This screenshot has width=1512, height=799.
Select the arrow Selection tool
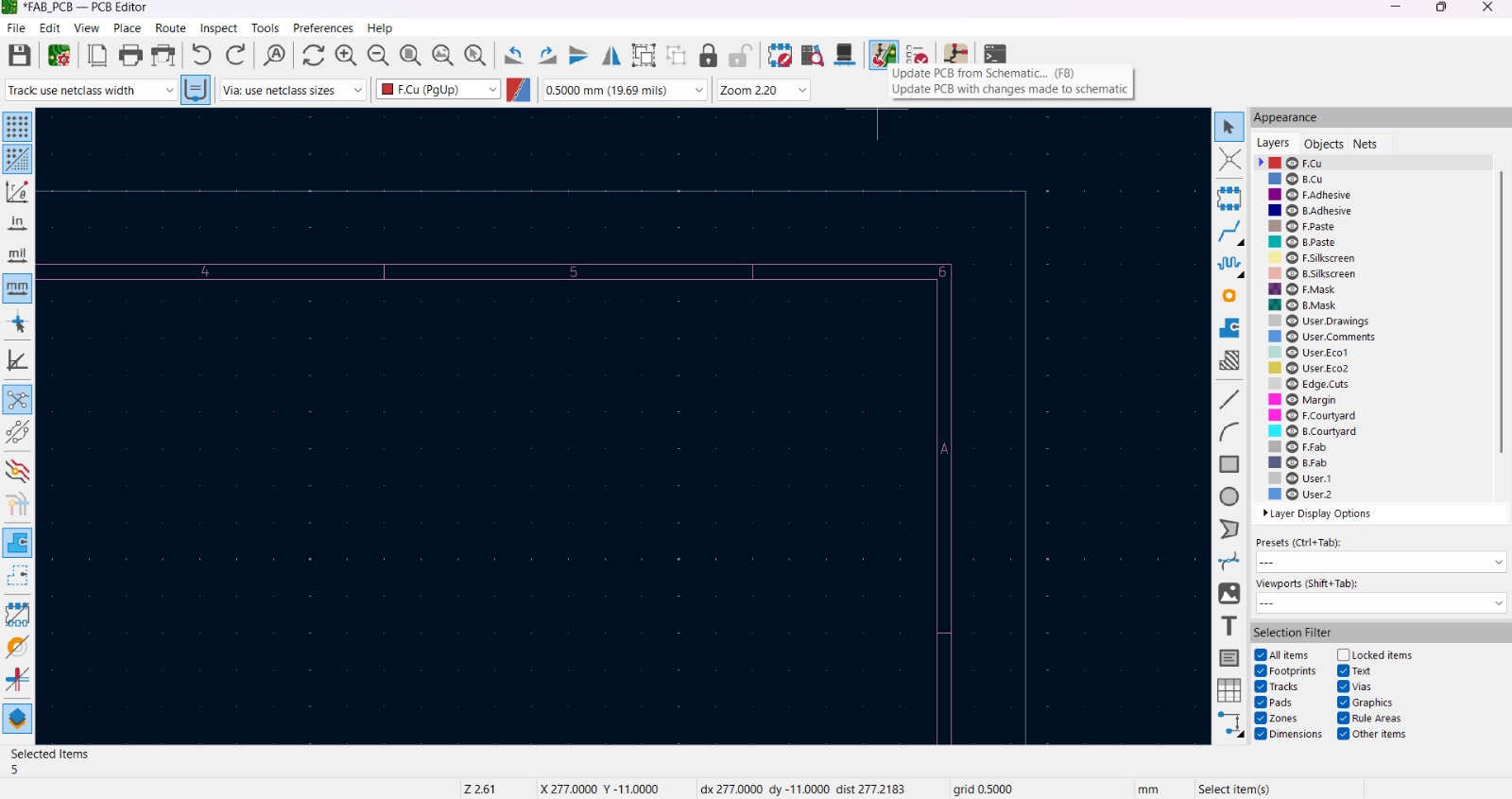pyautogui.click(x=1229, y=127)
